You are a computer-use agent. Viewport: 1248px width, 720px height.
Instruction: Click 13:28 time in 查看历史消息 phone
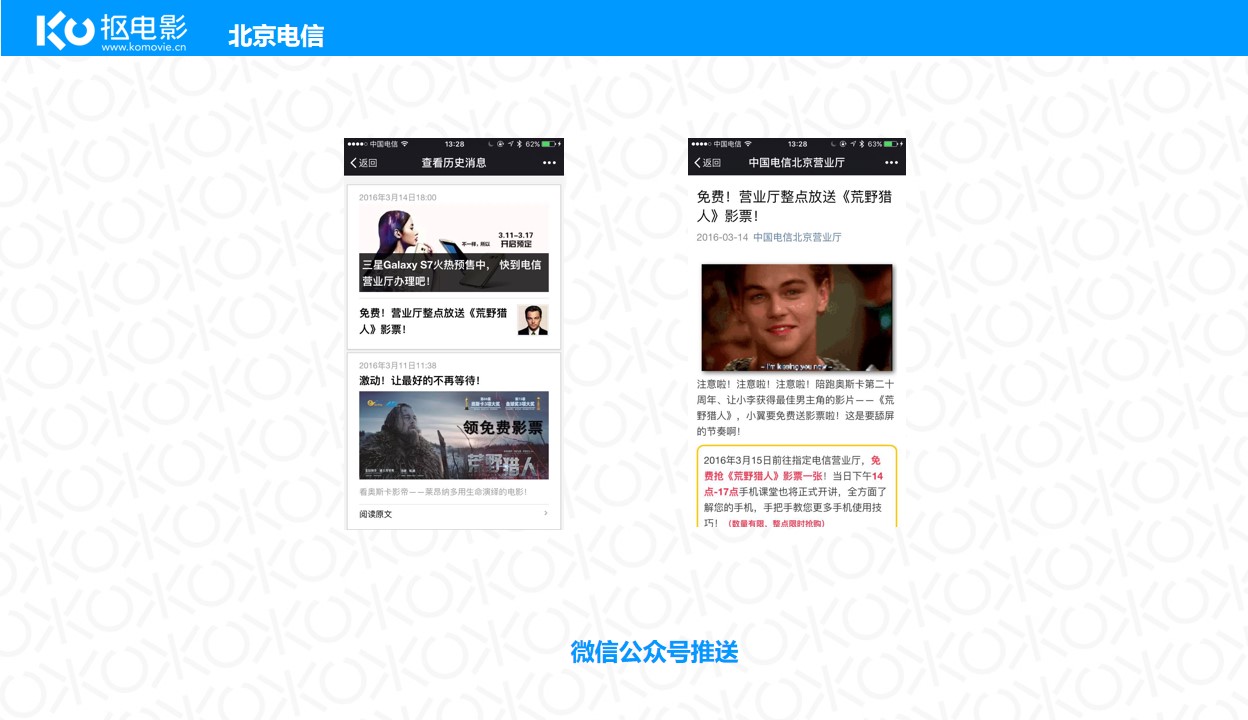point(454,144)
